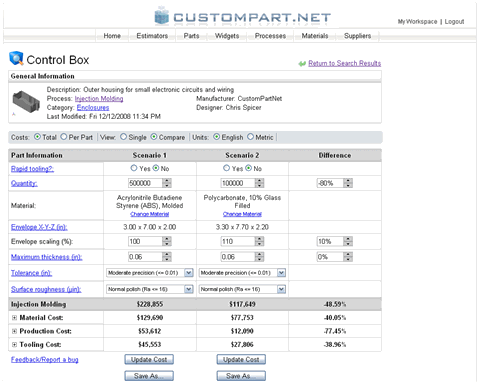480x385 pixels.
Task: Click Scenario 1 envelope scaling stepper
Action: click(x=167, y=241)
